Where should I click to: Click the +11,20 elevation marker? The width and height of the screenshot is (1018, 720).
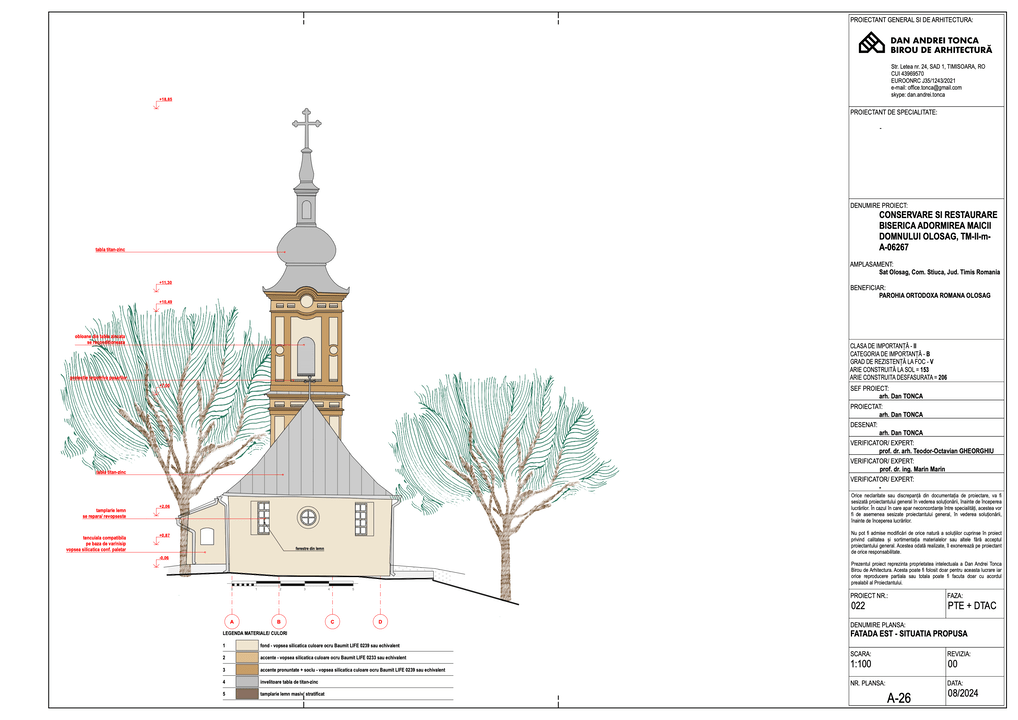pyautogui.click(x=165, y=283)
